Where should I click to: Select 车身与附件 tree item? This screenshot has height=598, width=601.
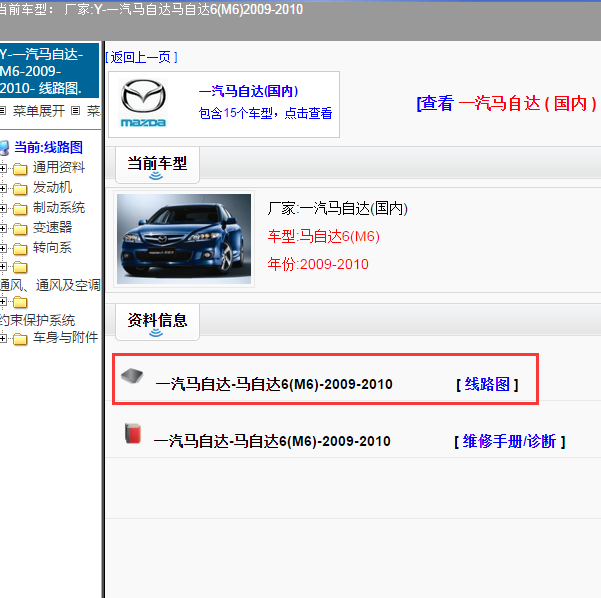click(65, 337)
